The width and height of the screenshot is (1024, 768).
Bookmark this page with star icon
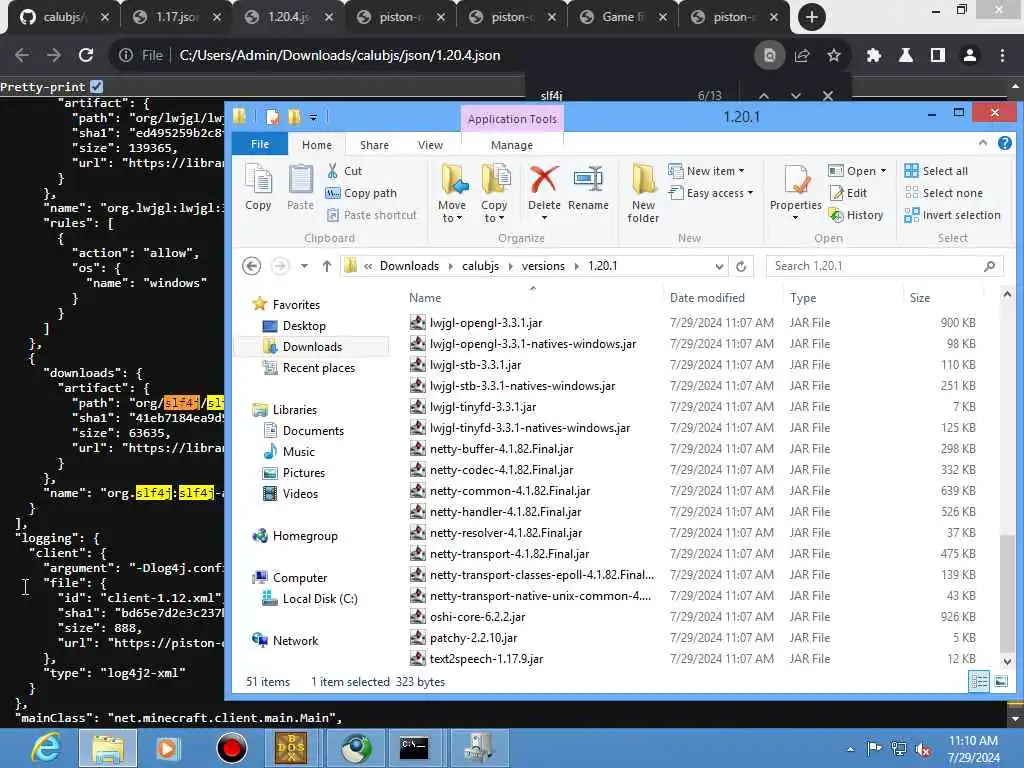point(834,56)
